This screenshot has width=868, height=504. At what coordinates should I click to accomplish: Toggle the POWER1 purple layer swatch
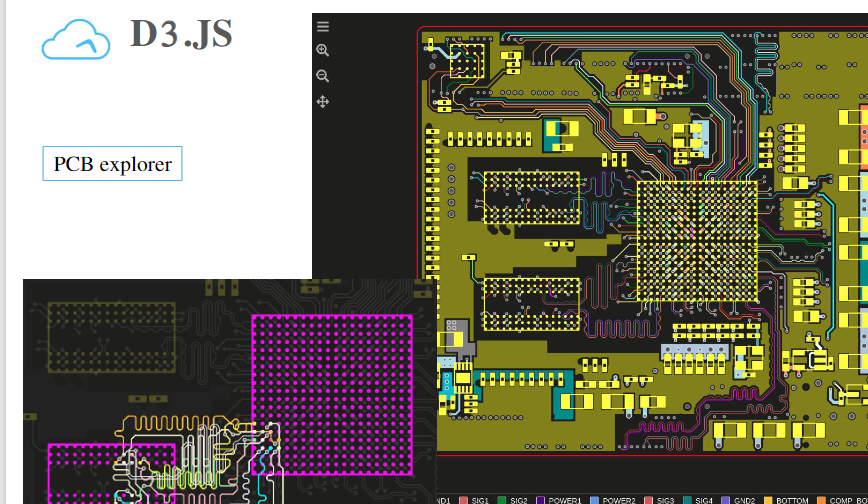(x=541, y=499)
